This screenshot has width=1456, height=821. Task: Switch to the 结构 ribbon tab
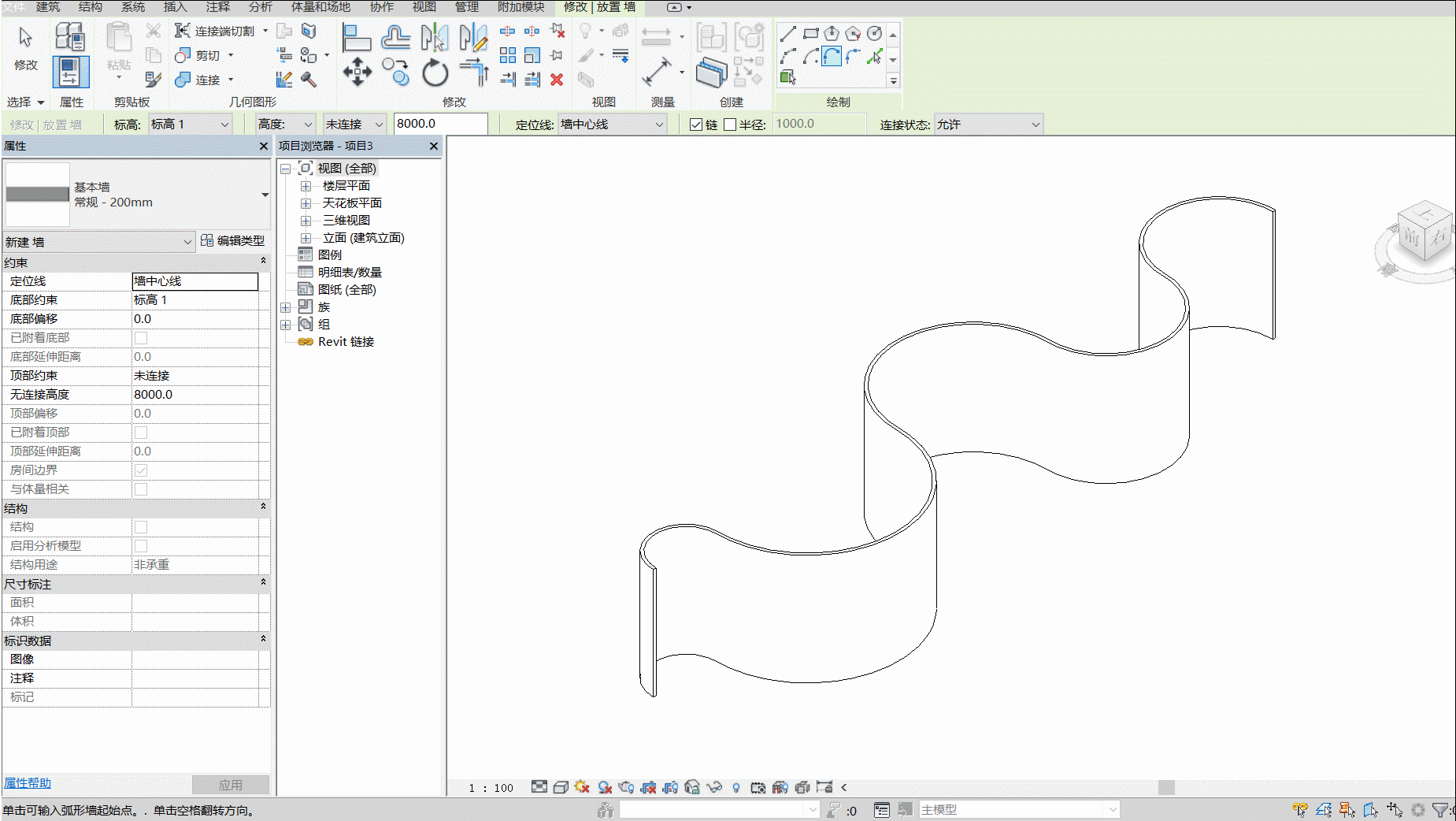91,7
